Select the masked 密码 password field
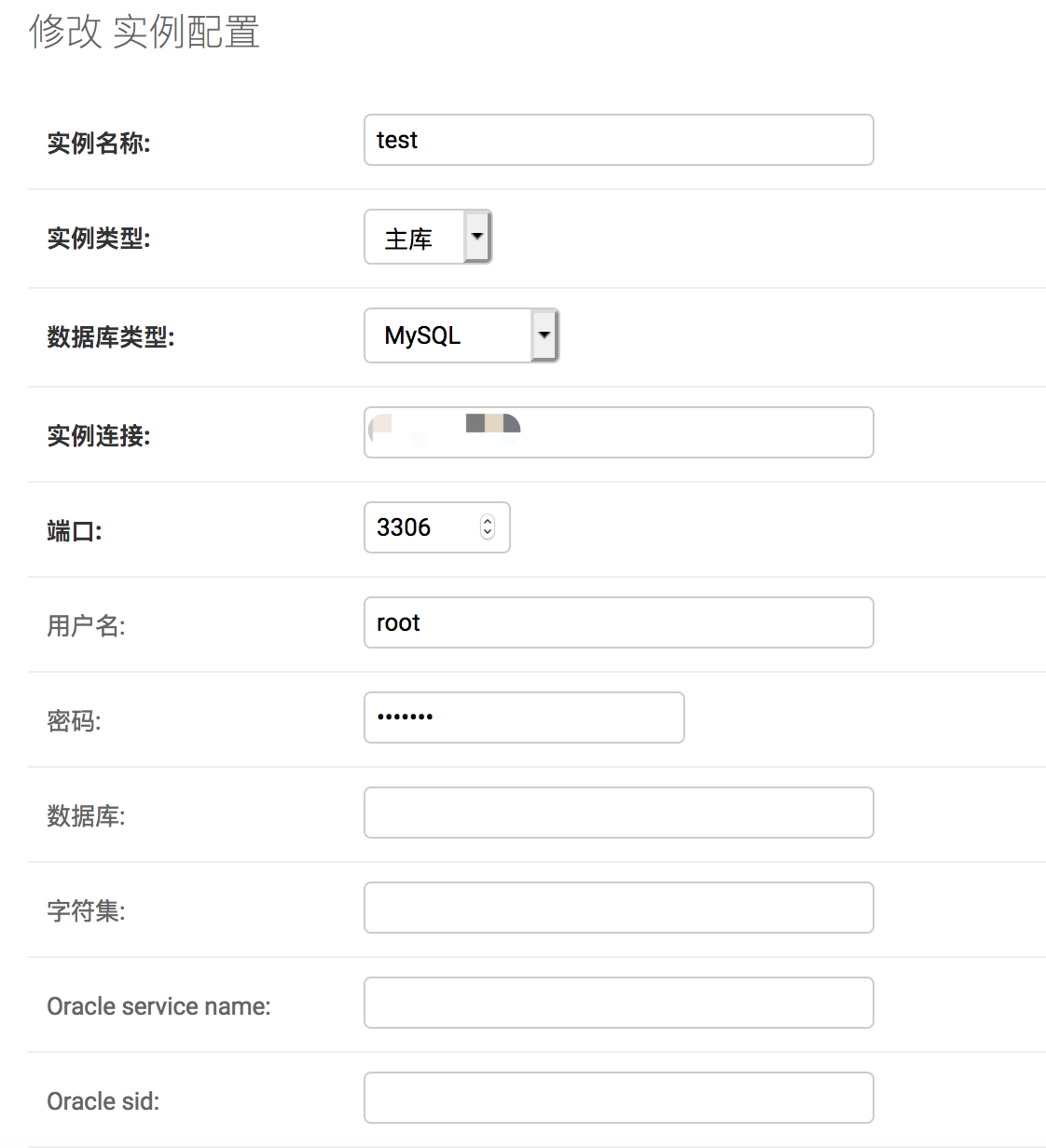Screen dimensions: 1046x1148 (524, 717)
